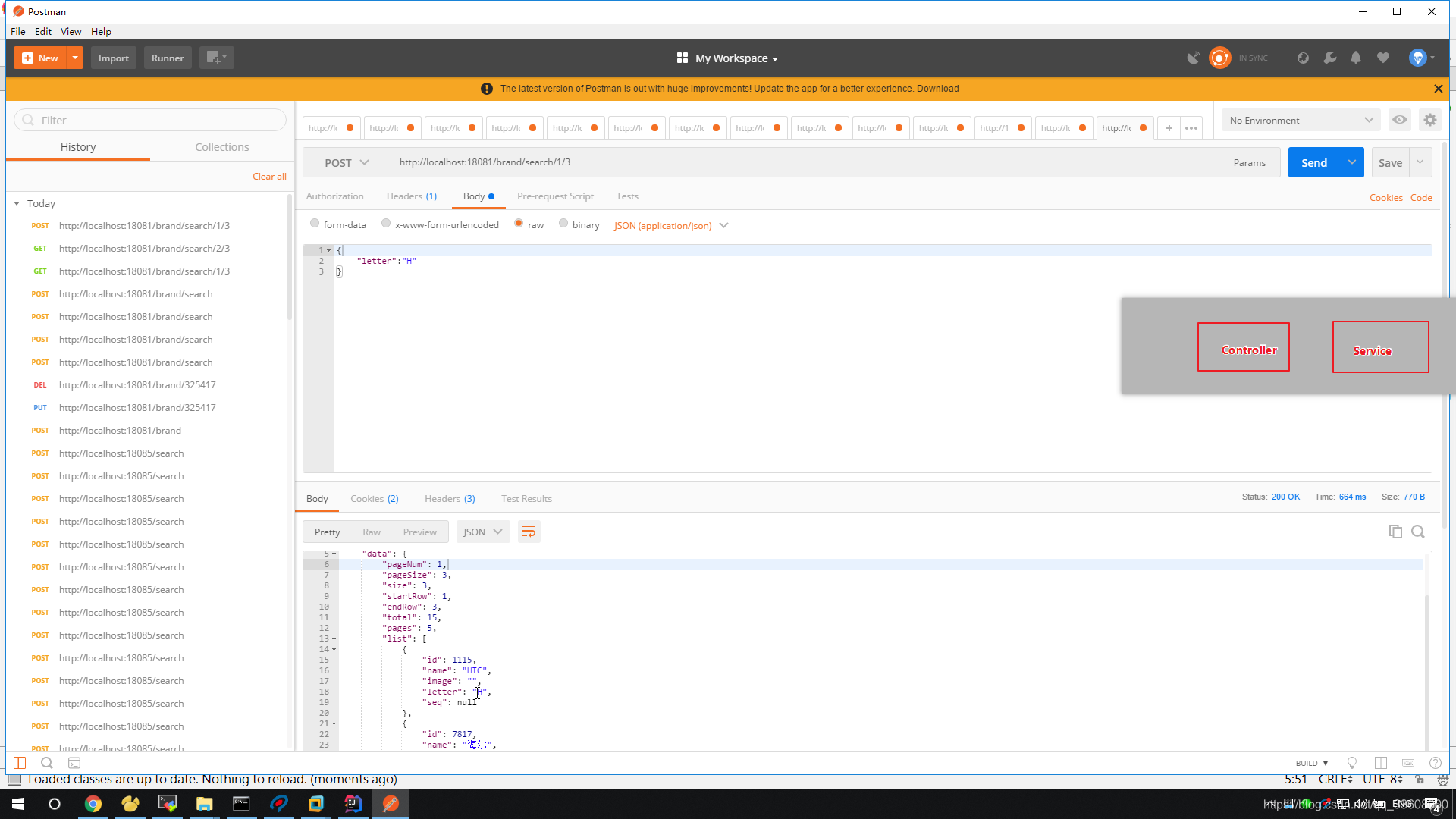Click the heart icon in header
Screen dimensions: 1456x819
click(1383, 58)
